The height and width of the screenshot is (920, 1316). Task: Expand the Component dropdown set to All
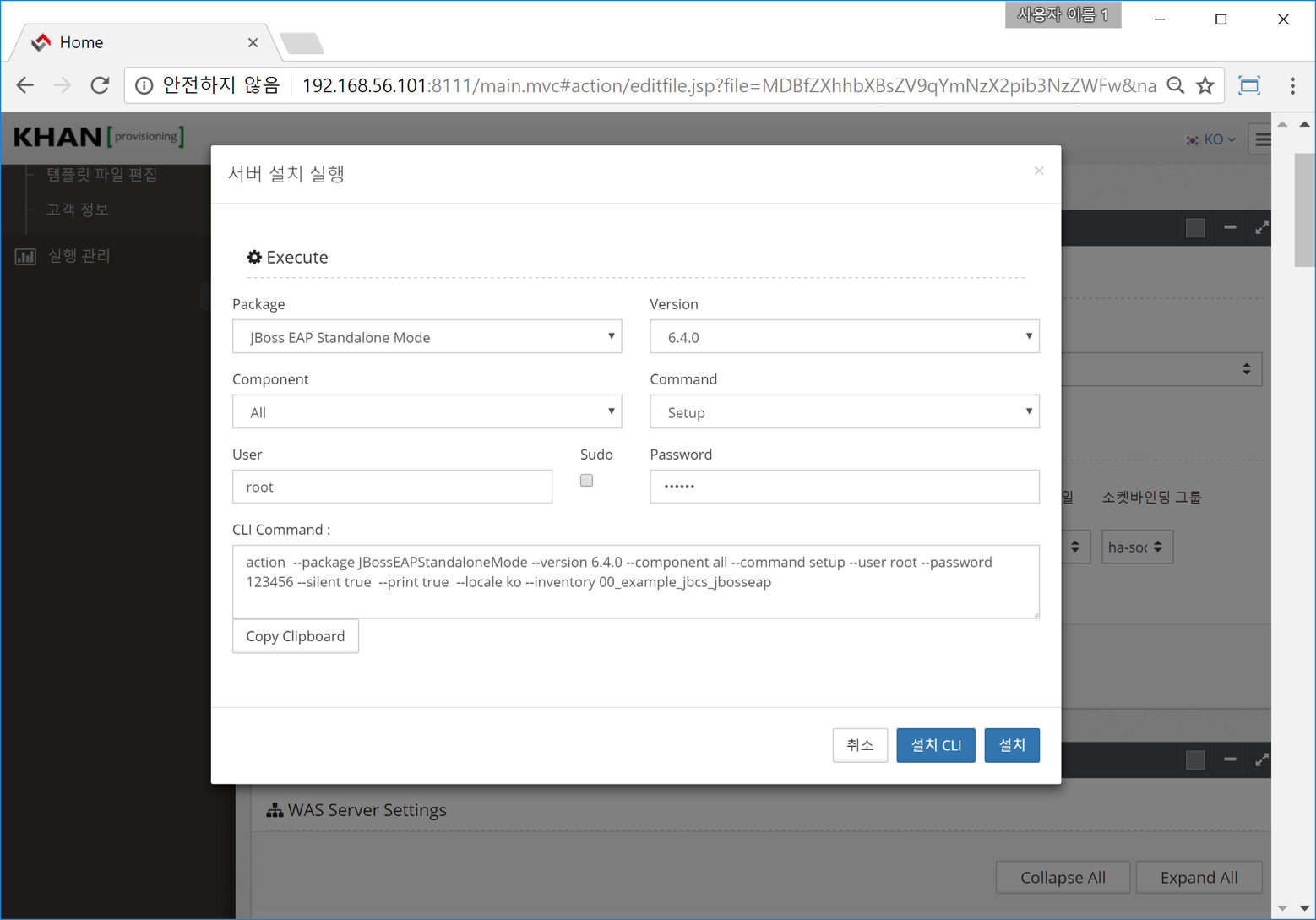tap(427, 412)
